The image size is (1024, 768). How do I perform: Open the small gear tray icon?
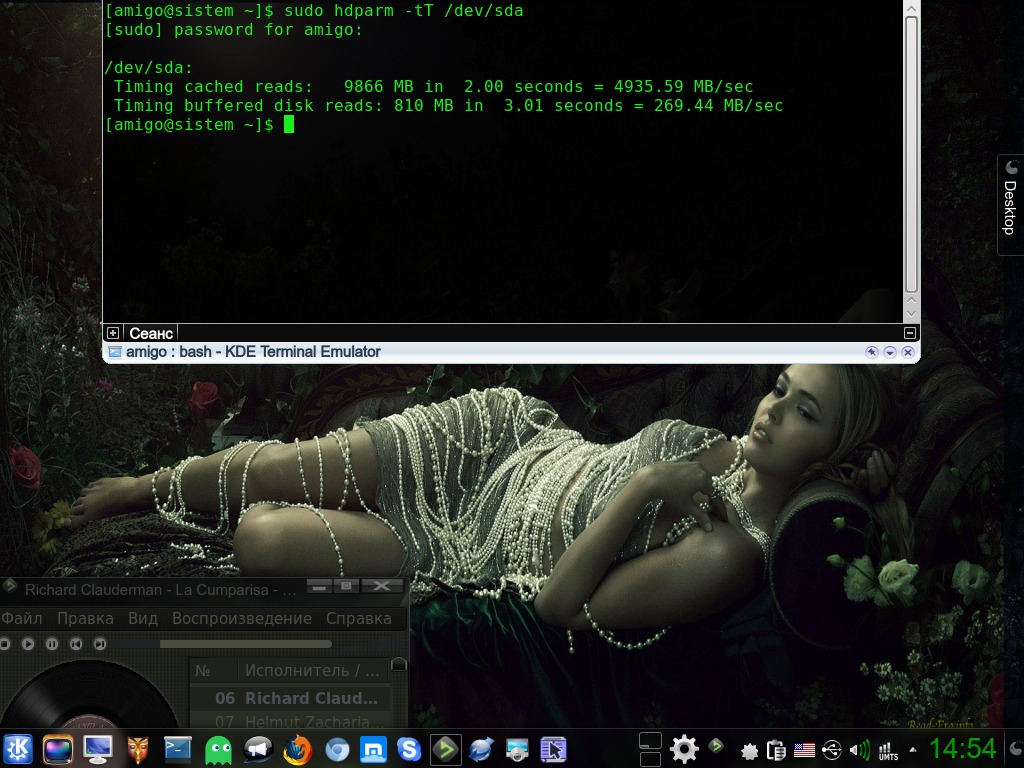(750, 751)
